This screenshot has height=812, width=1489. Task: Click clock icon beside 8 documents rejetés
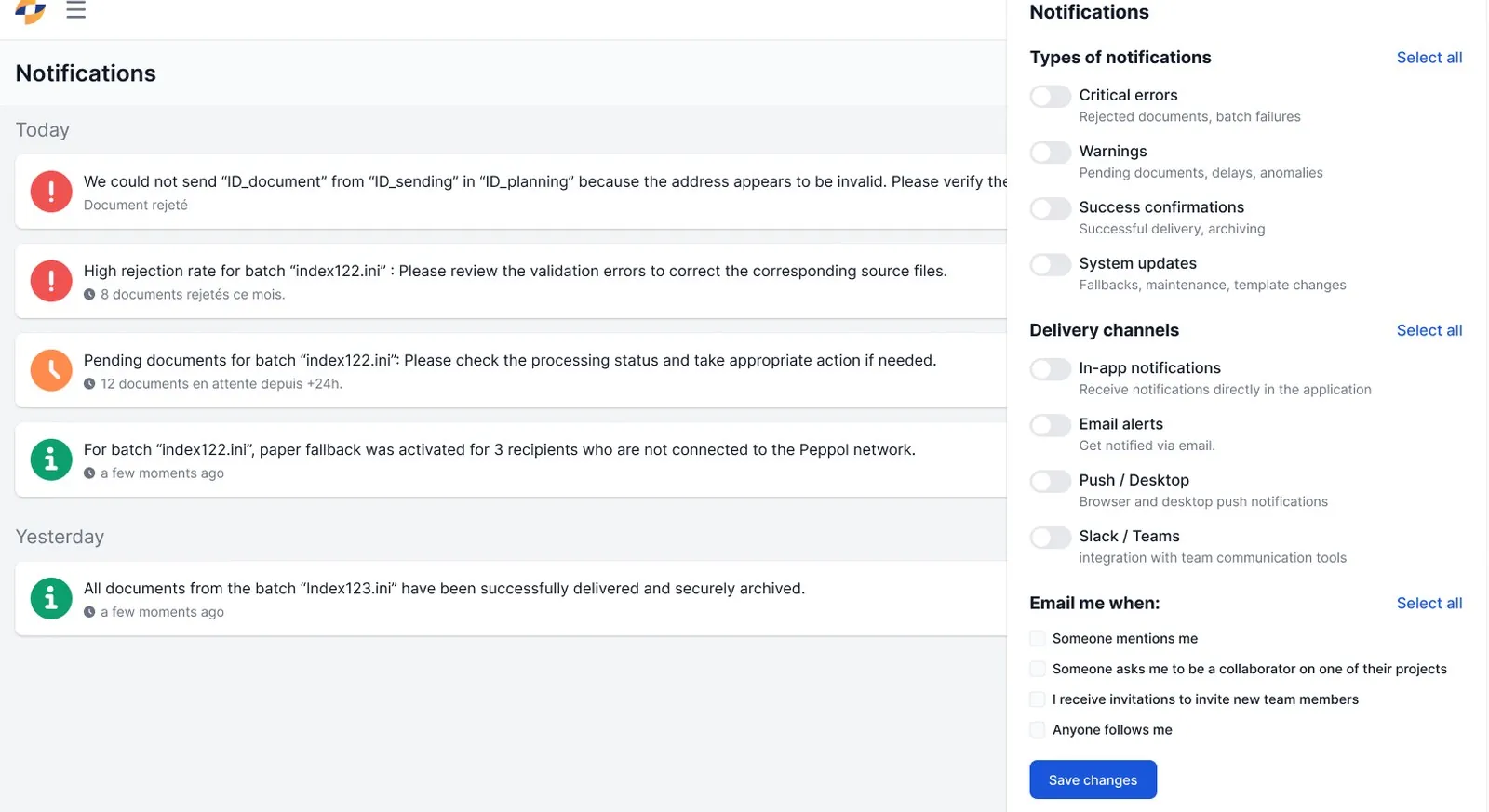click(89, 294)
